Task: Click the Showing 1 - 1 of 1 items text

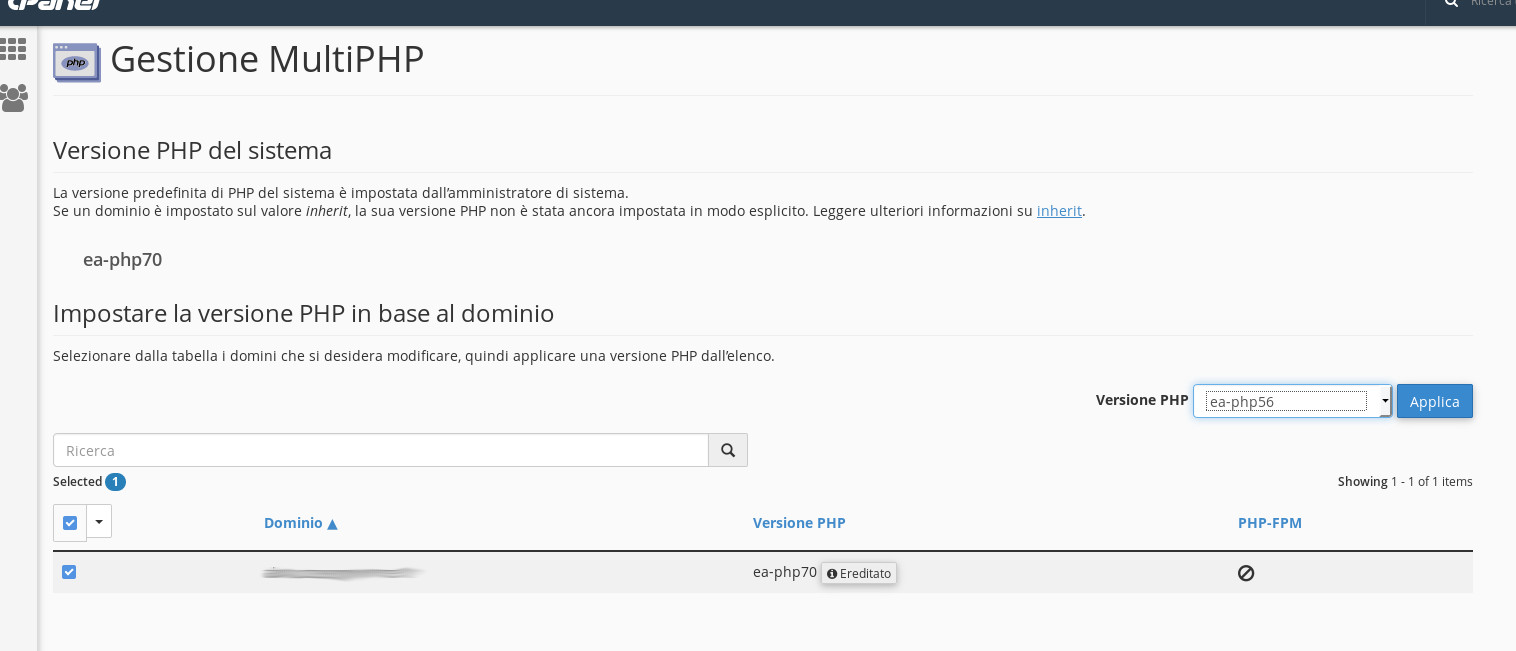Action: click(x=1405, y=482)
